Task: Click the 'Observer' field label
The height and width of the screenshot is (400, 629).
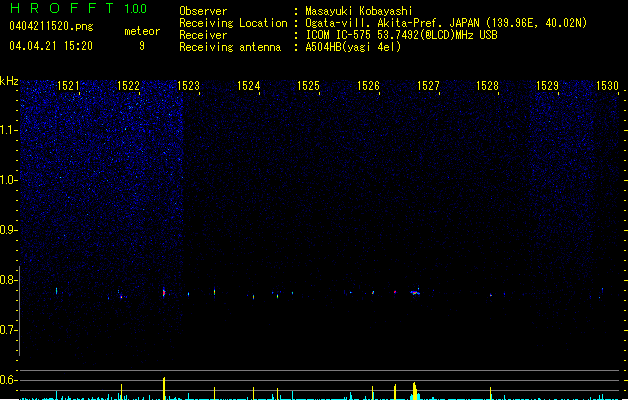Action: 203,11
